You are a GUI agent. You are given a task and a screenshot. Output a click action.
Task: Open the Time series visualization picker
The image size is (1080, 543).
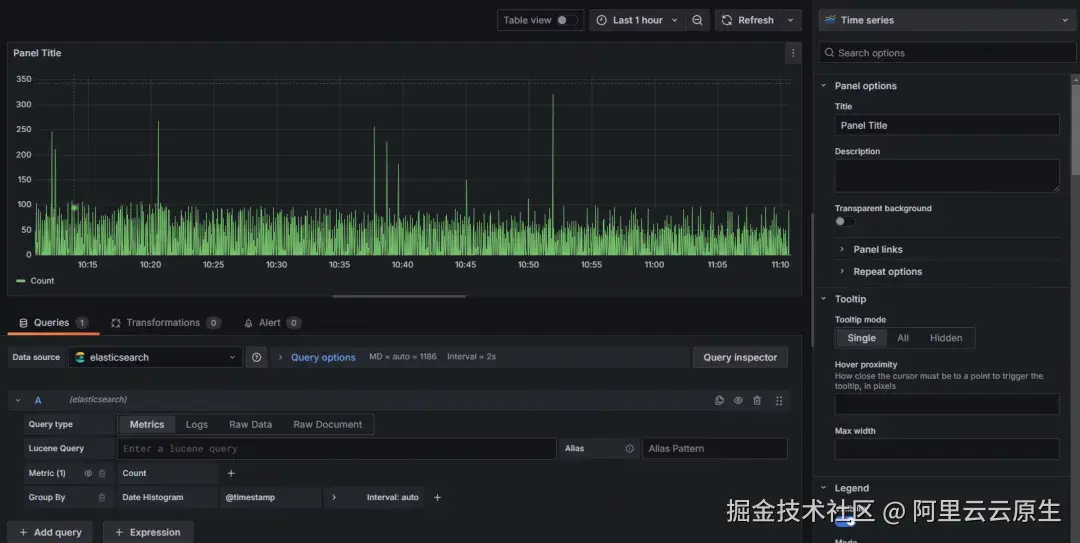coord(946,20)
